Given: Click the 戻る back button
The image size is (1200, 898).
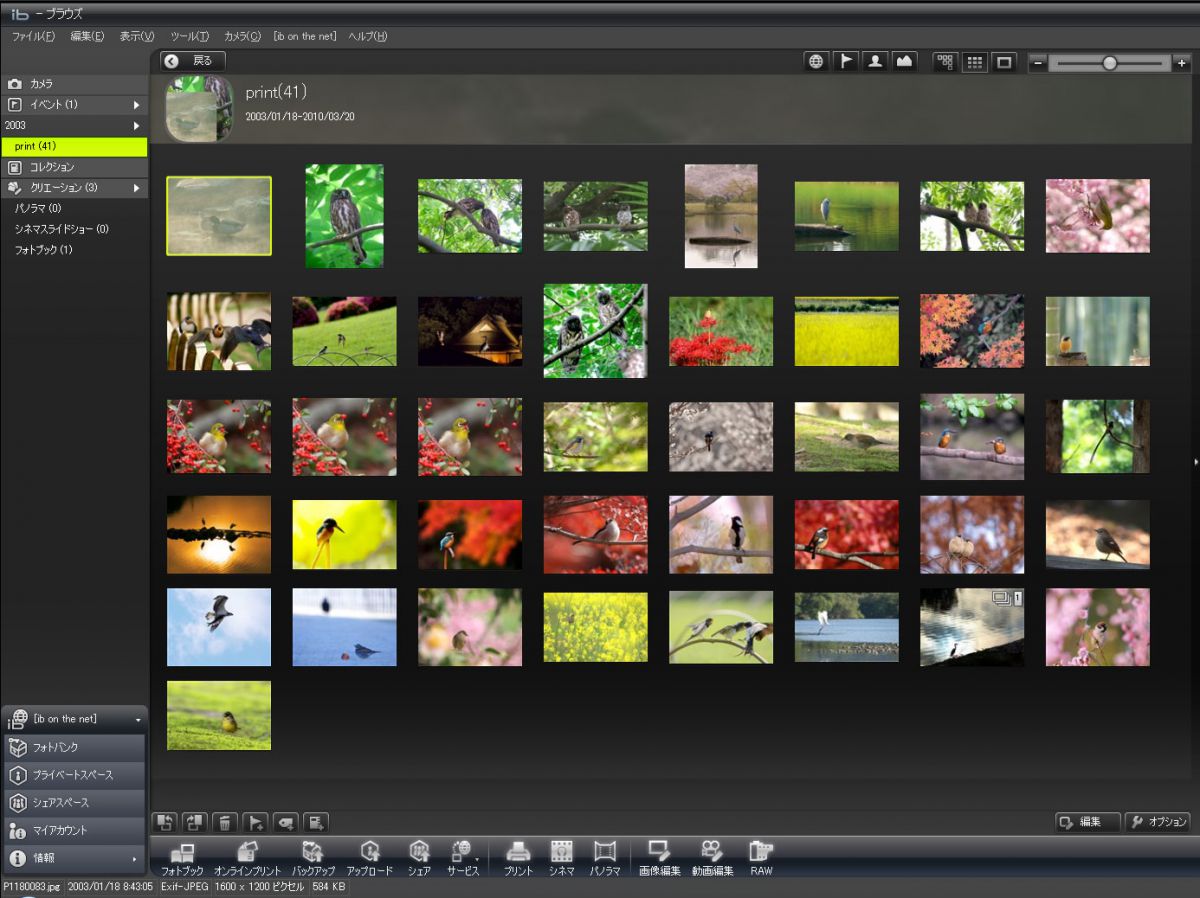Looking at the screenshot, I should (193, 61).
